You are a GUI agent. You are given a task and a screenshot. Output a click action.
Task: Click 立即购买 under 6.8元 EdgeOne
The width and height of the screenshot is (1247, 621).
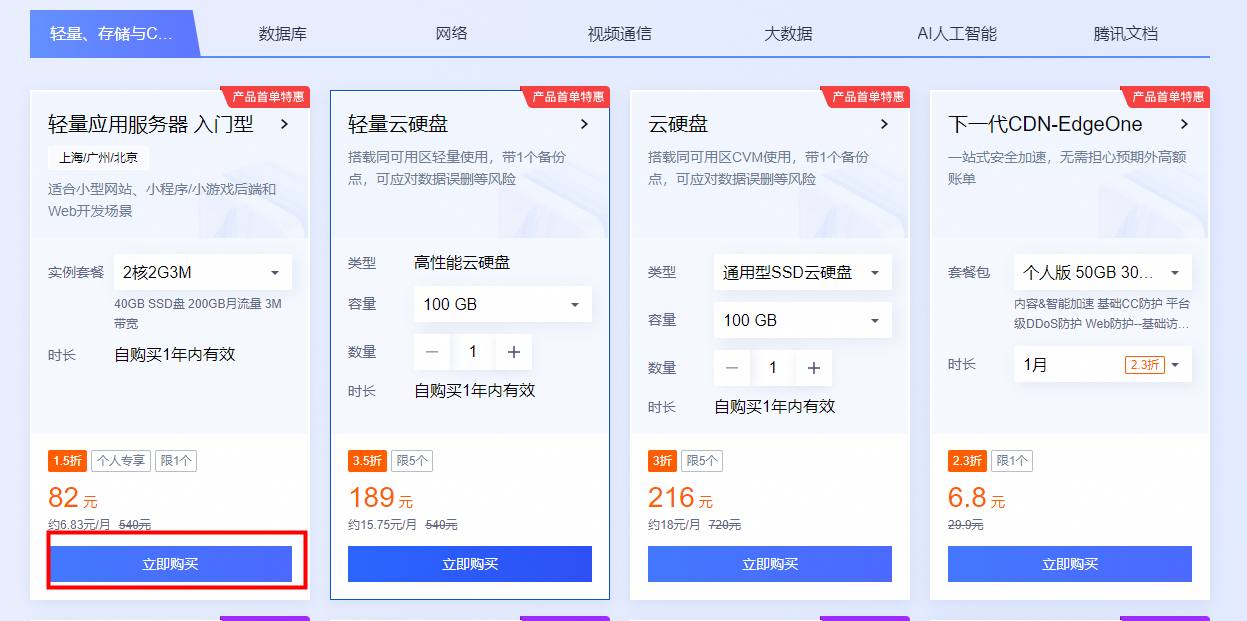click(1070, 564)
